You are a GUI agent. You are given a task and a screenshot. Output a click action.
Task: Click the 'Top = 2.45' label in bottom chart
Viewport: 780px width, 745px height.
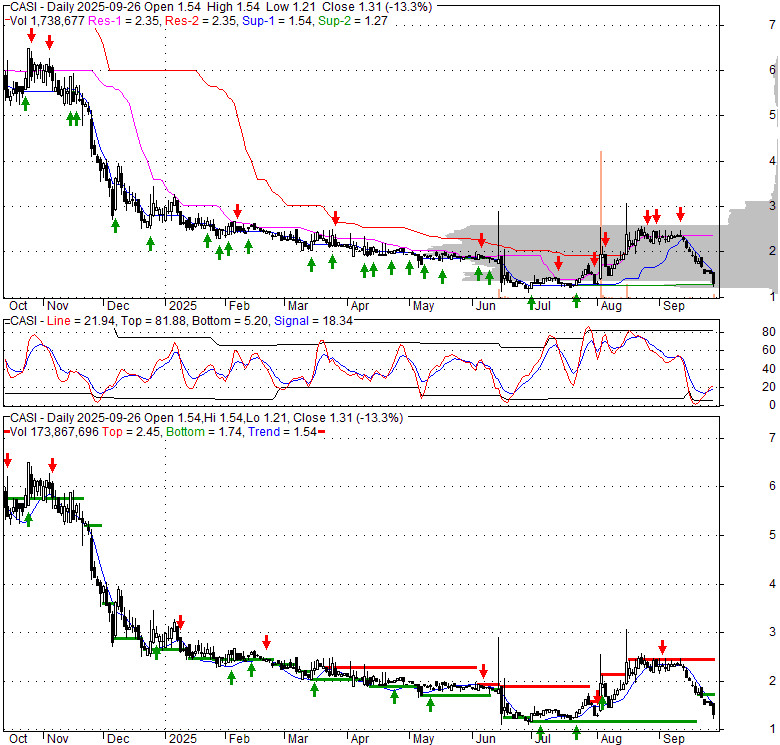[131, 432]
